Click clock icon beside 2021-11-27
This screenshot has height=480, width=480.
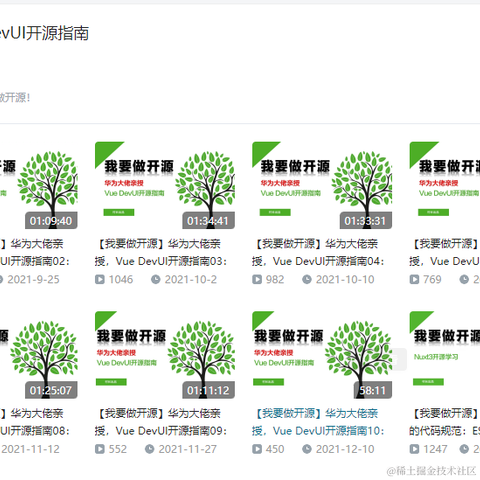point(150,449)
